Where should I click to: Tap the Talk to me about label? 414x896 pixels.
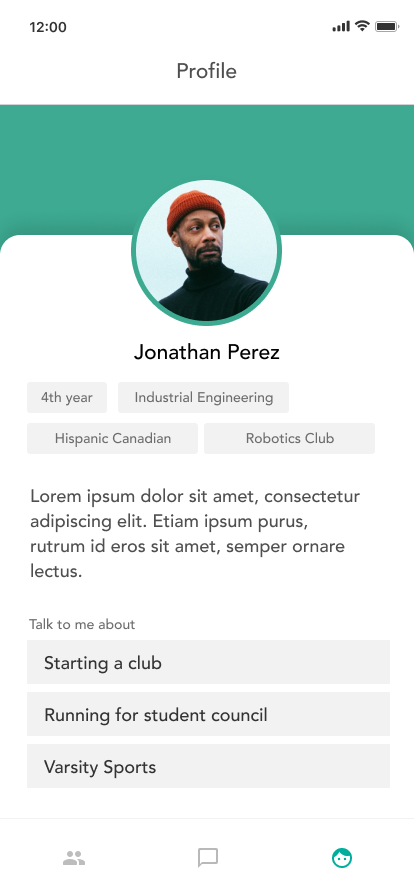point(82,624)
